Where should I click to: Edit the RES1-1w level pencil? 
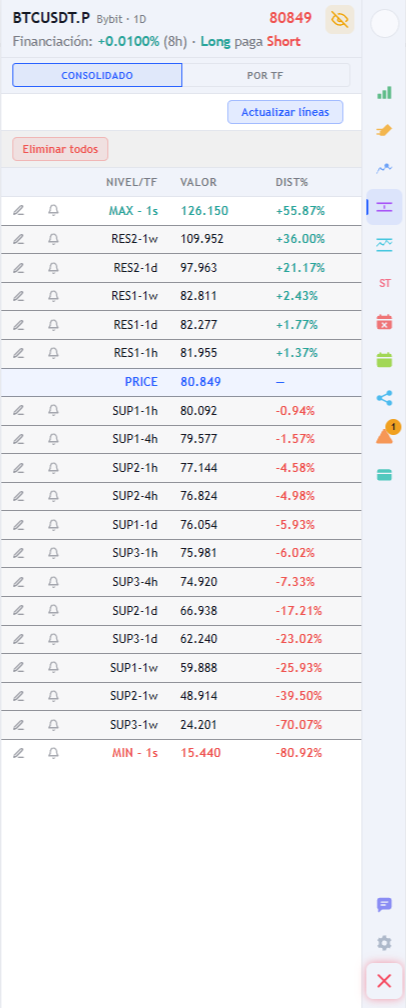(x=19, y=296)
